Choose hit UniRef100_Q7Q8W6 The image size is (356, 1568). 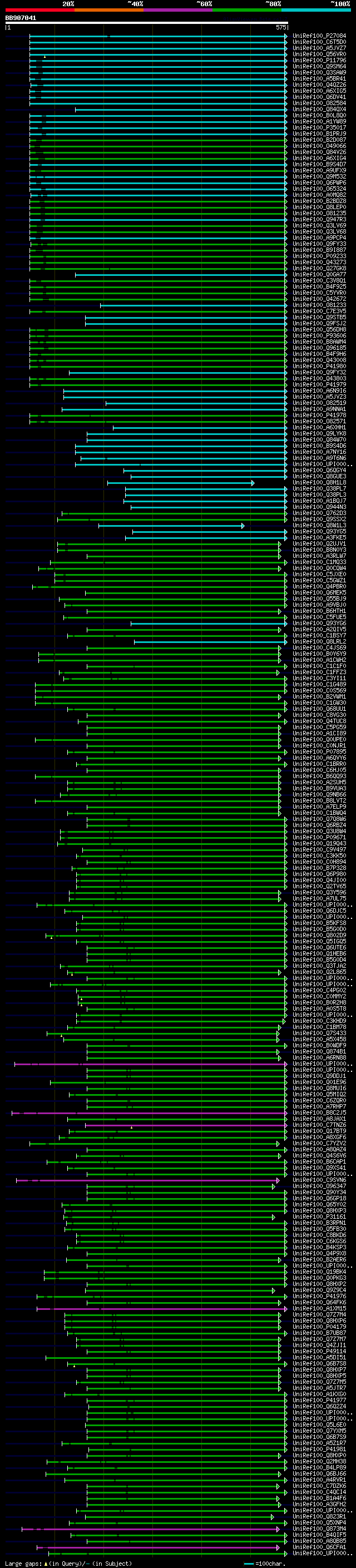click(319, 819)
